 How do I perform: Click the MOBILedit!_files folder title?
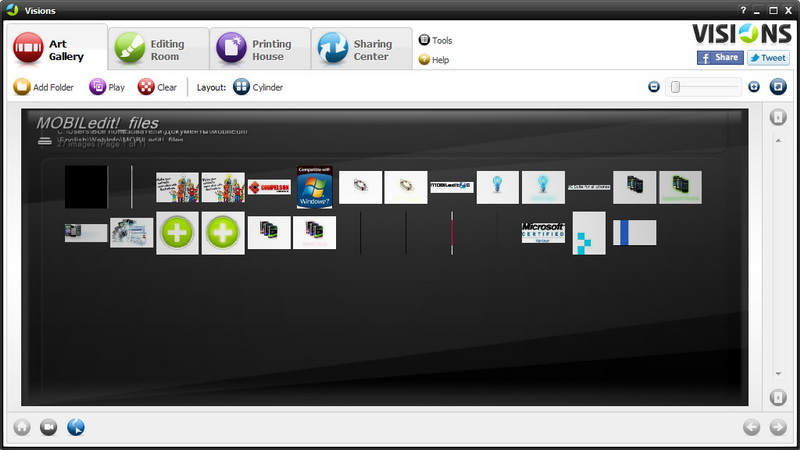click(97, 123)
